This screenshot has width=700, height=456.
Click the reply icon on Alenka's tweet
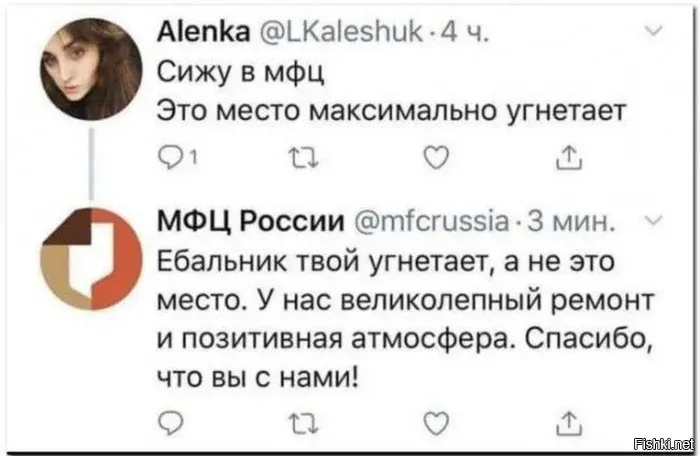(168, 155)
